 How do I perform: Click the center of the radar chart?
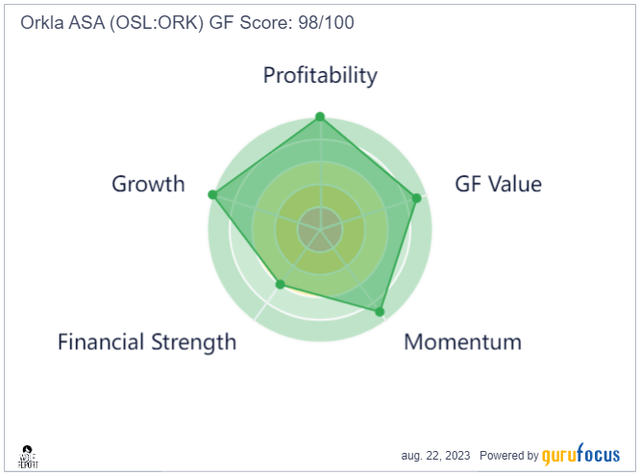click(x=320, y=230)
